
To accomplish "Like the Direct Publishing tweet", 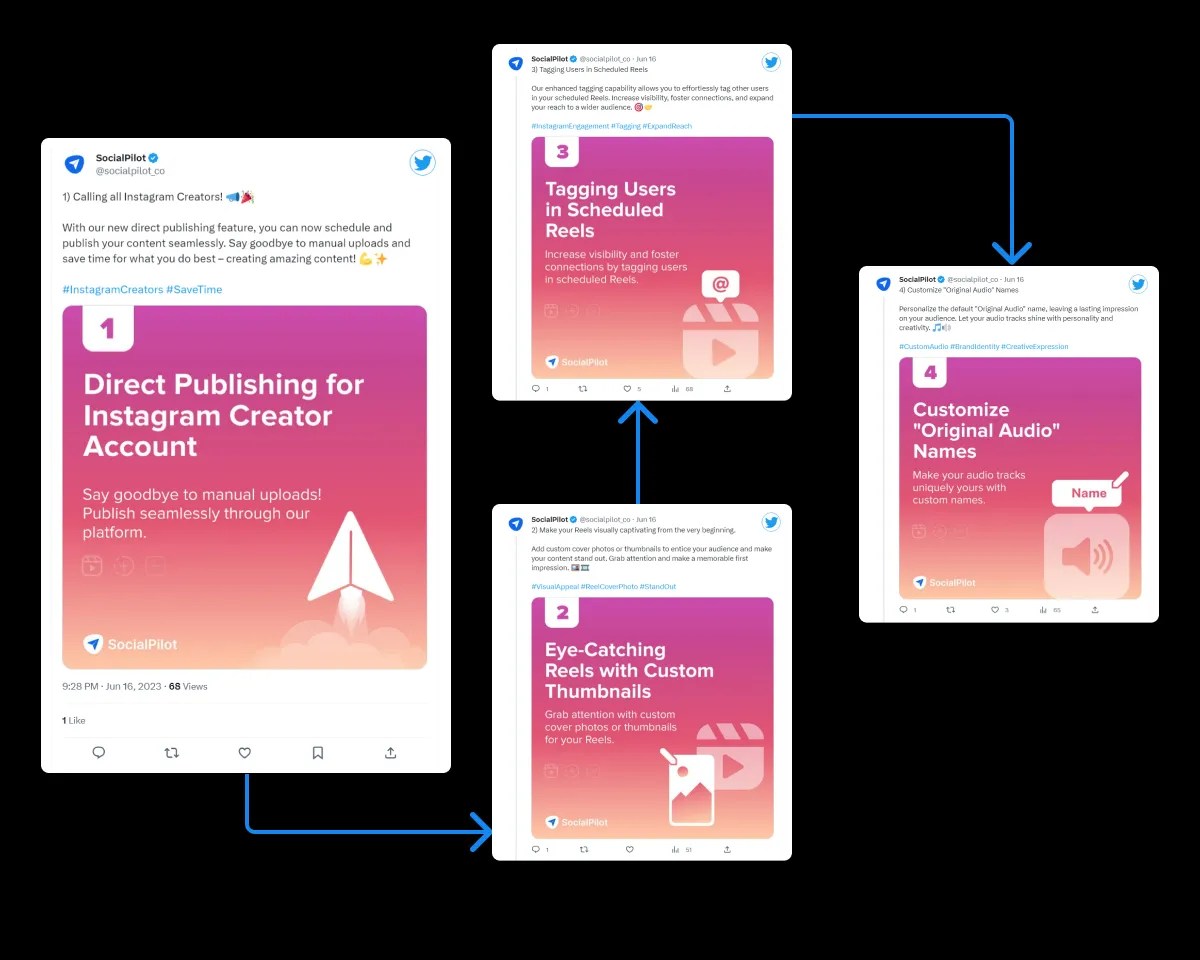I will (244, 753).
